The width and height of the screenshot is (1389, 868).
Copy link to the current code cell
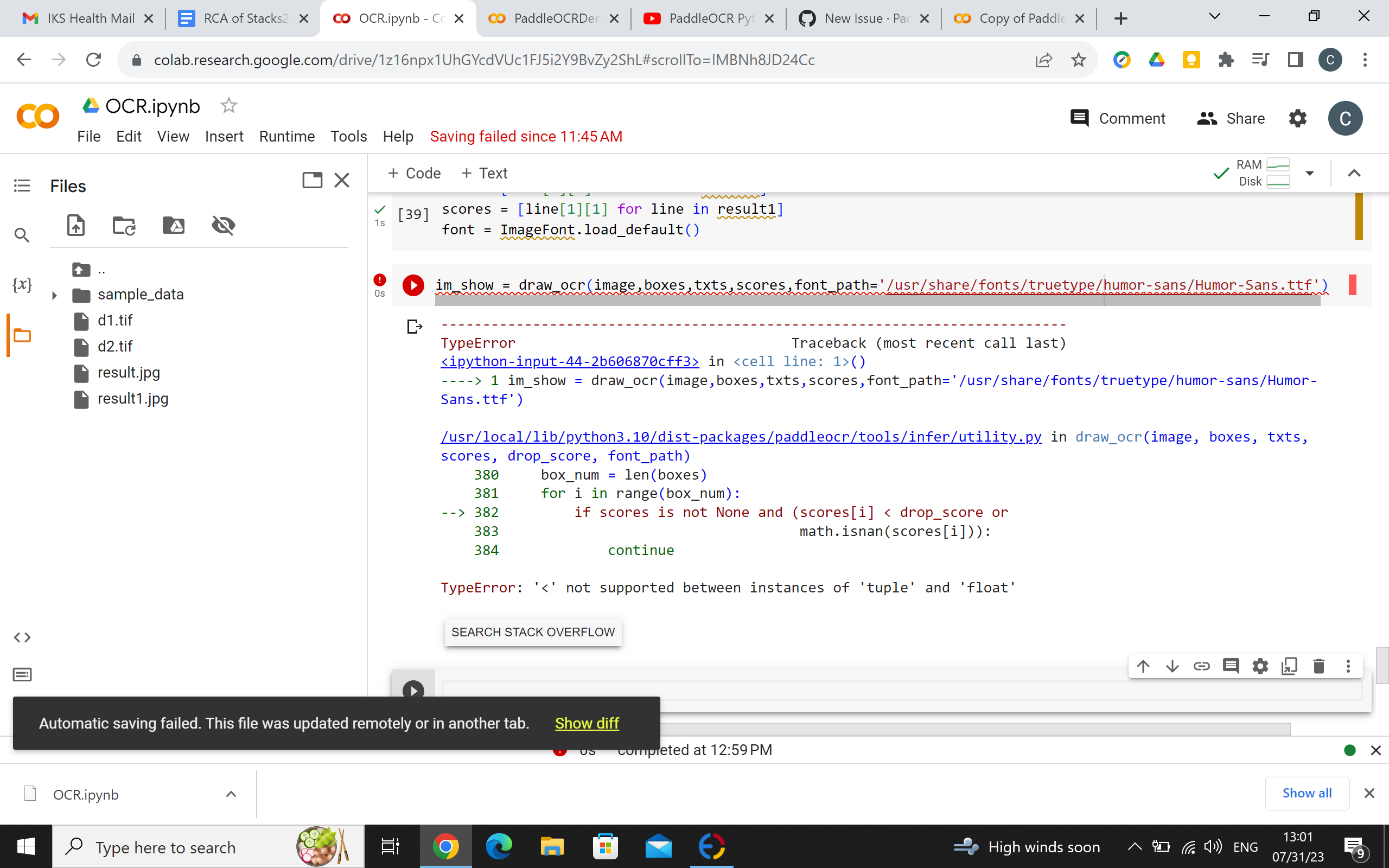[x=1201, y=666]
